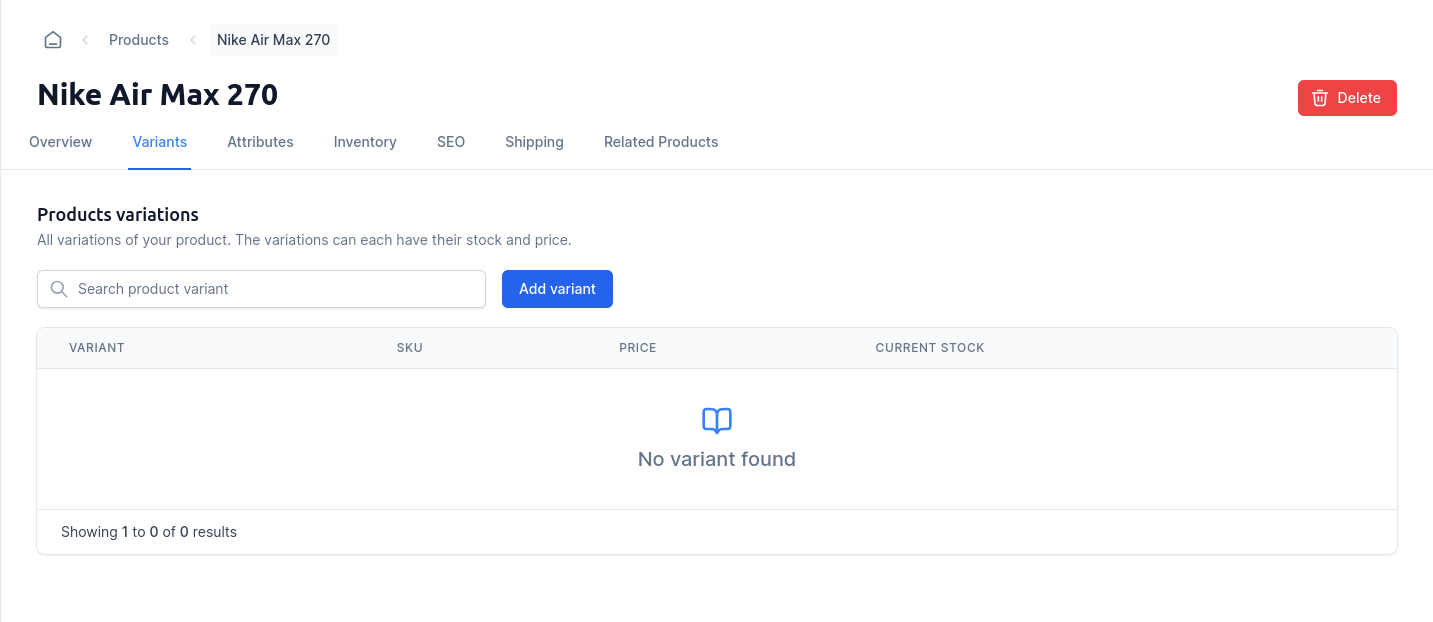Go to the Inventory tab
Screen dimensions: 1433x622
tap(365, 142)
